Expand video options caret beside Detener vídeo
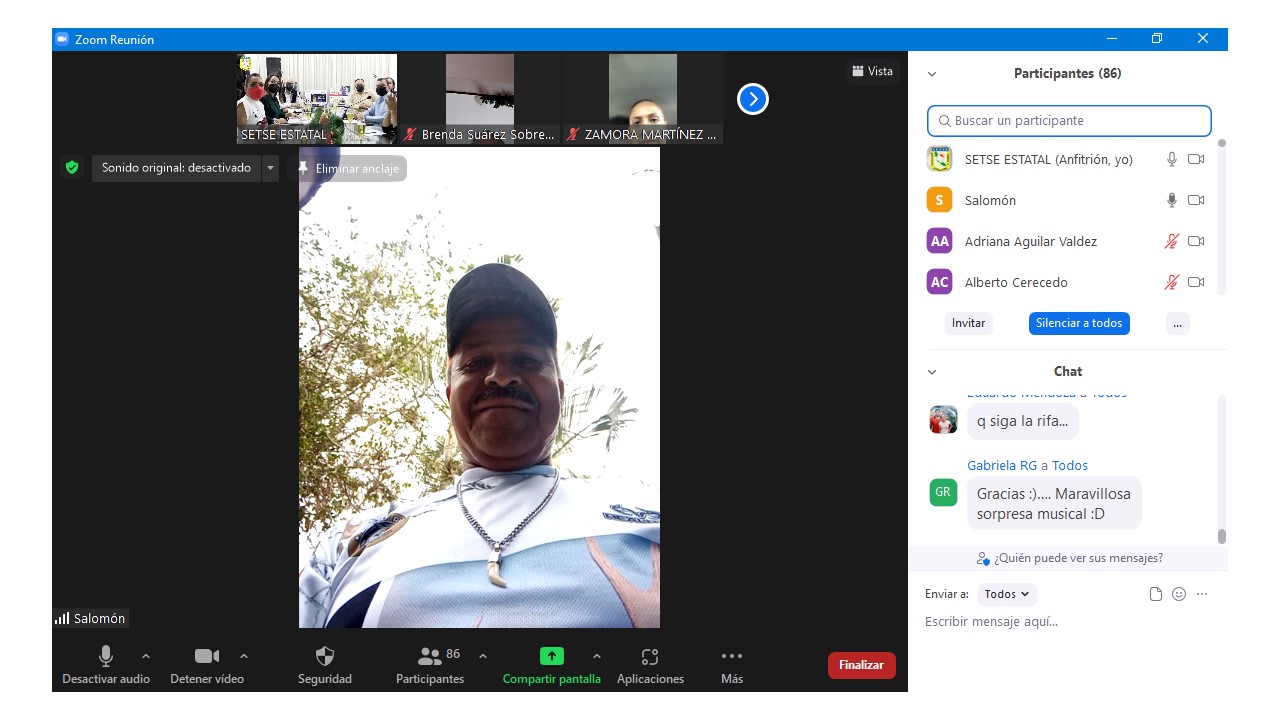The height and width of the screenshot is (720, 1280). [244, 656]
